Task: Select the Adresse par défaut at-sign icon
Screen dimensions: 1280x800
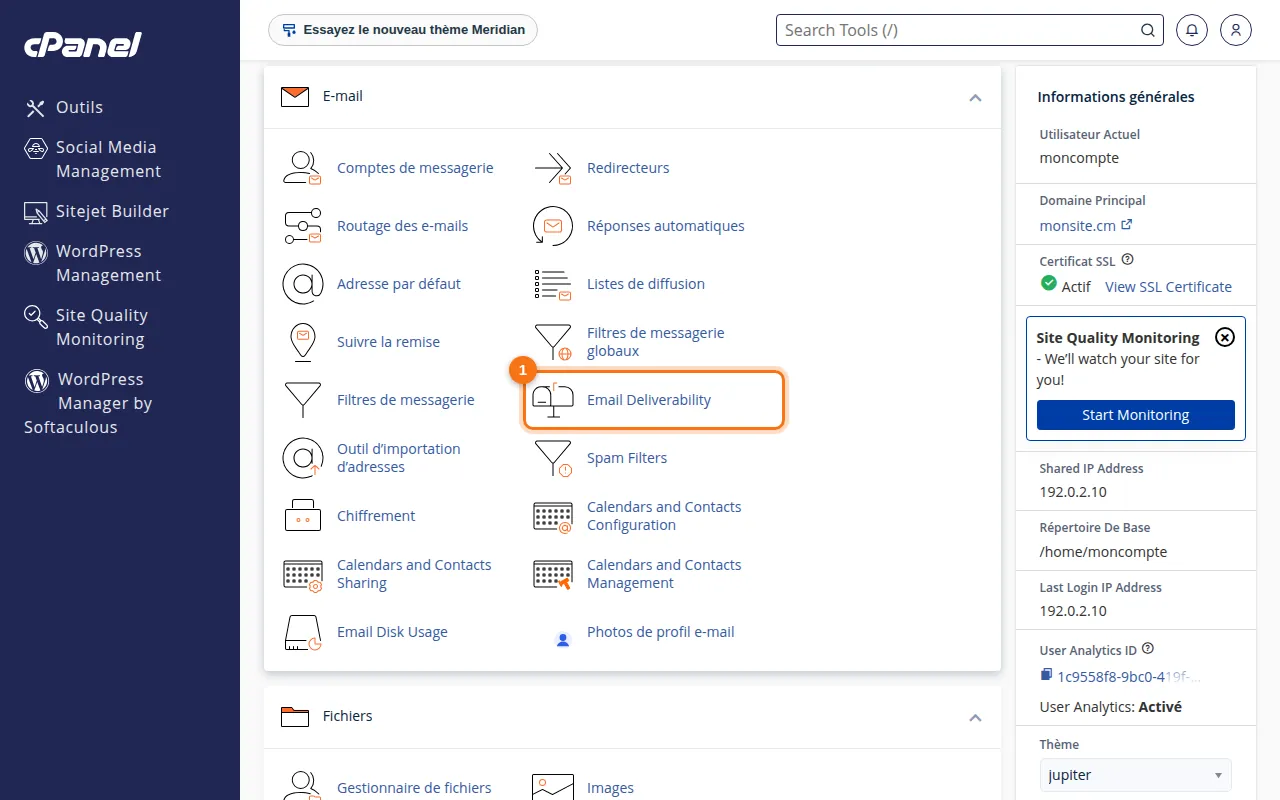Action: coord(302,284)
